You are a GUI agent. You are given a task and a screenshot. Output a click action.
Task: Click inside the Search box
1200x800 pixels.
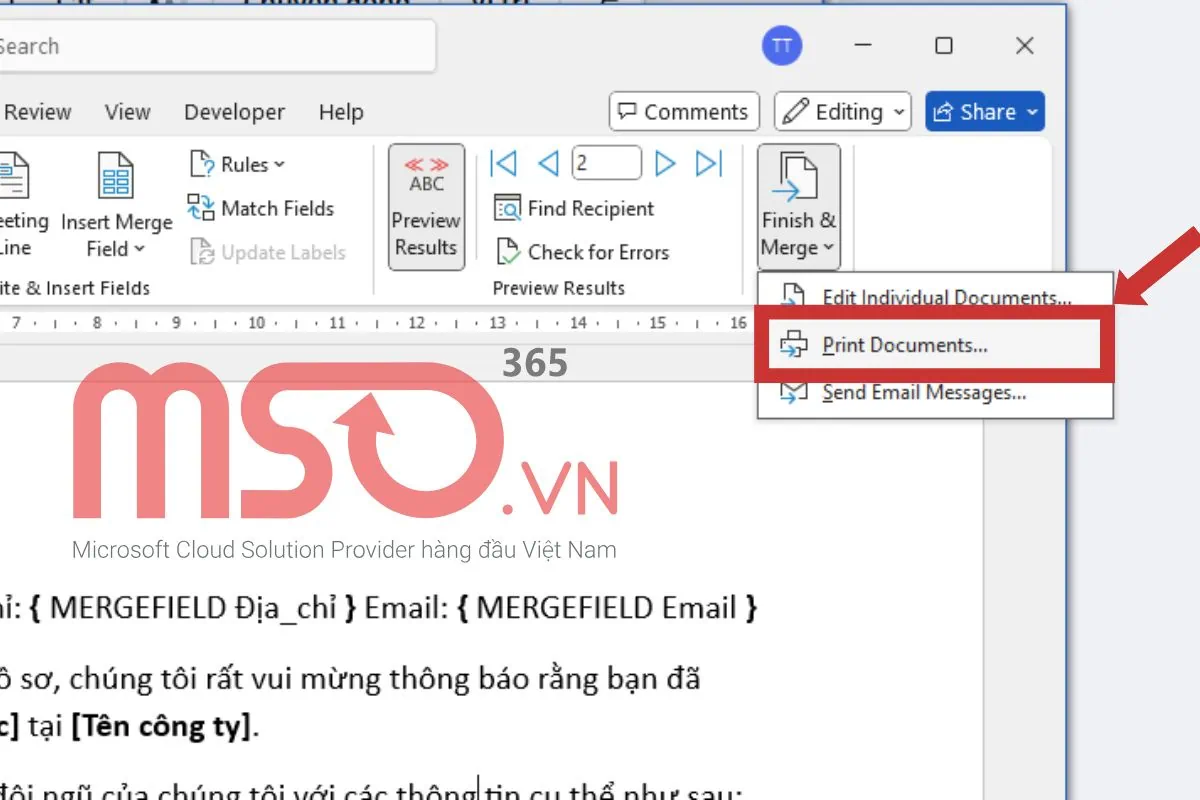(x=200, y=46)
